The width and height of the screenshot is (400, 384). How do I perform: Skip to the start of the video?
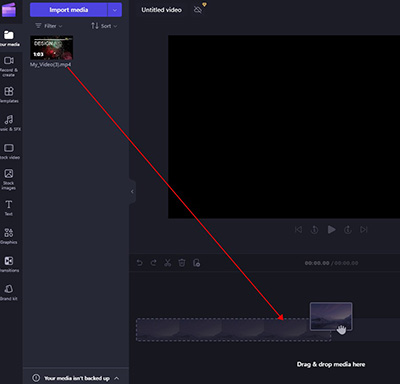(298, 230)
